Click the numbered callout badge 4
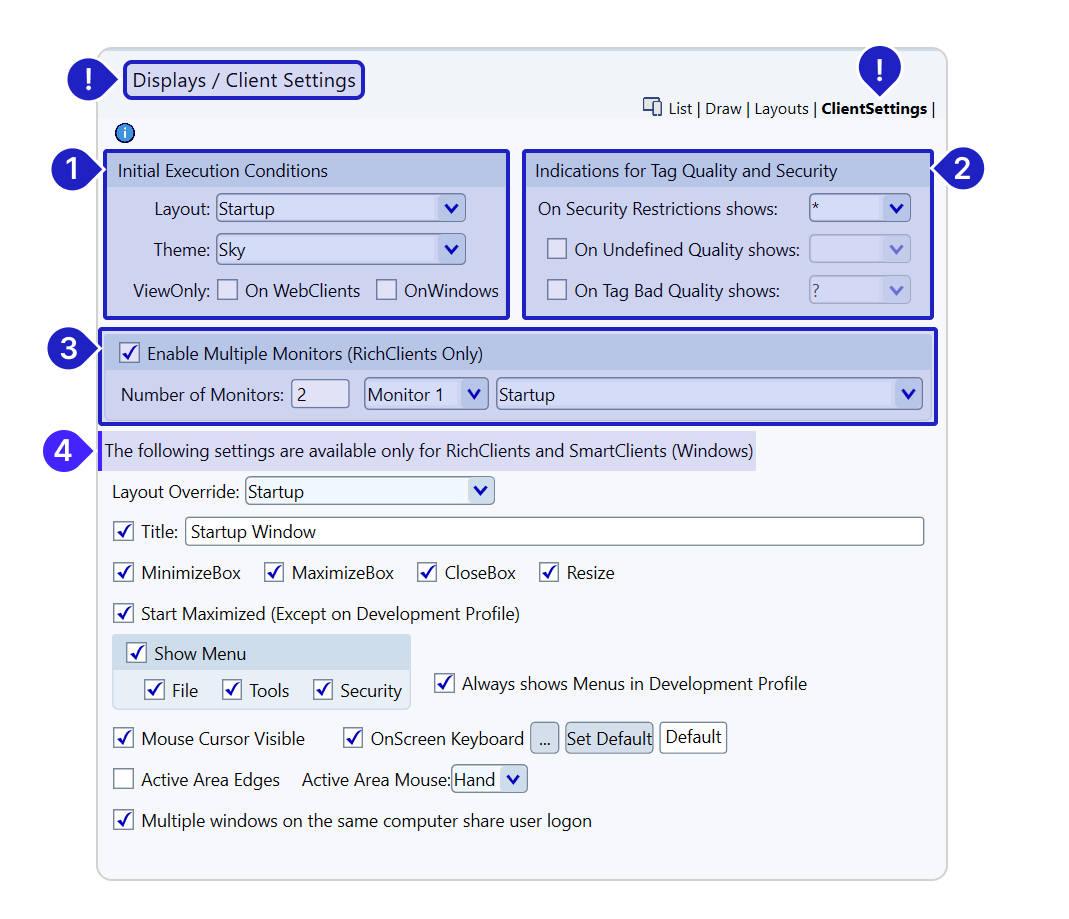1069x919 pixels. (64, 451)
